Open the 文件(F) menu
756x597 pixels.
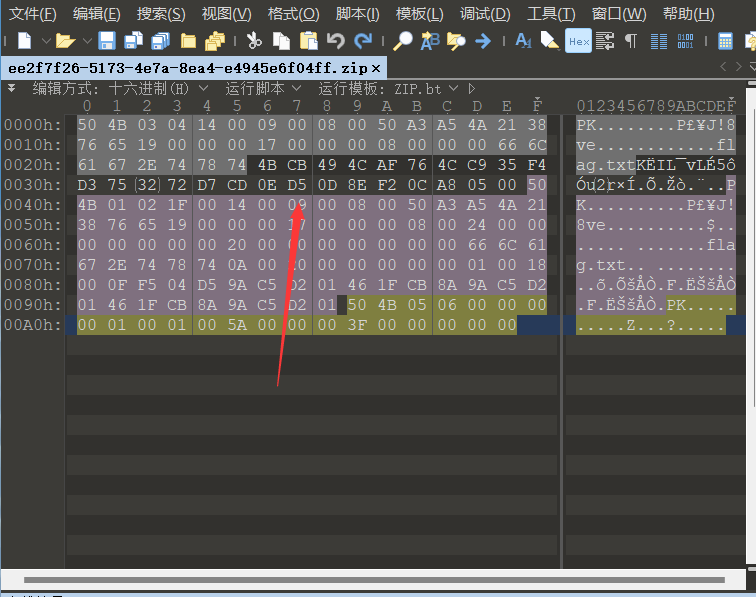[x=32, y=14]
